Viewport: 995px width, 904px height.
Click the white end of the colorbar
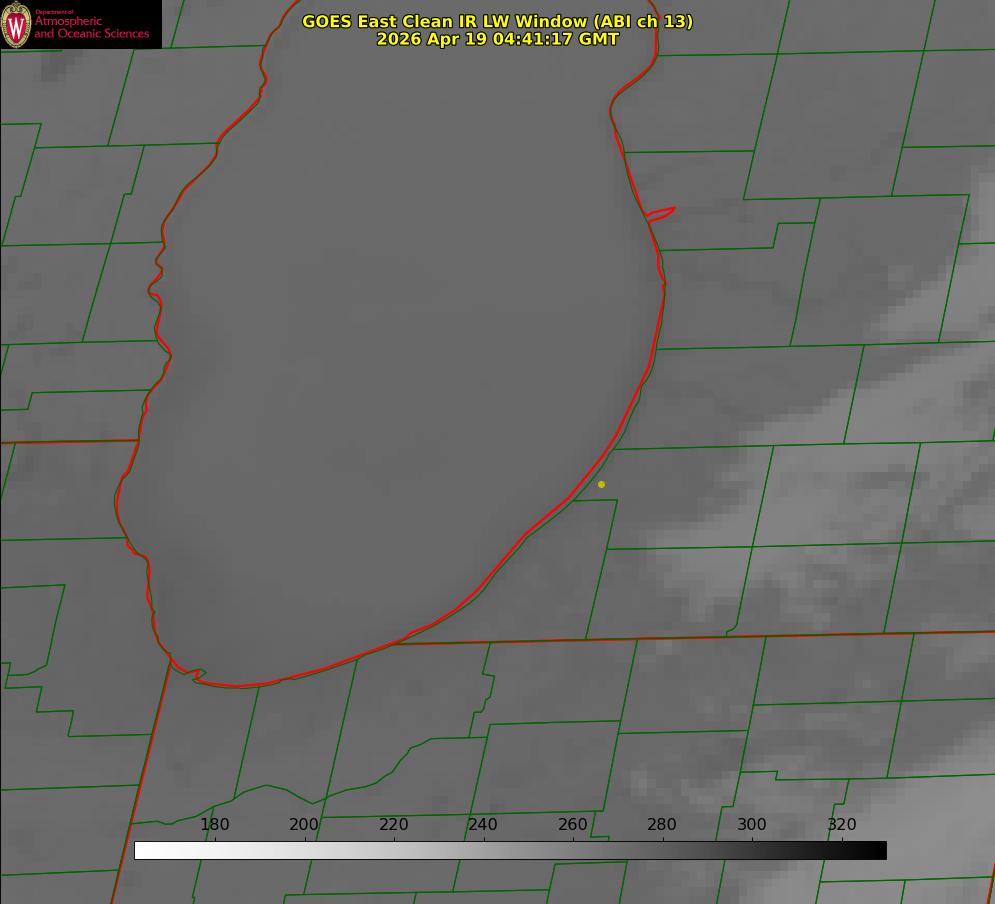147,851
